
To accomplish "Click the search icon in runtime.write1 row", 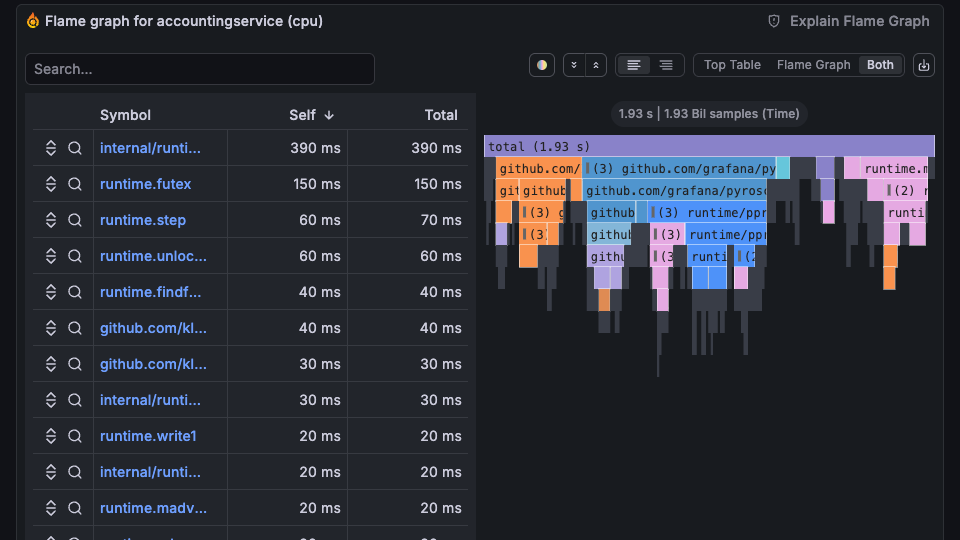I will tap(75, 436).
